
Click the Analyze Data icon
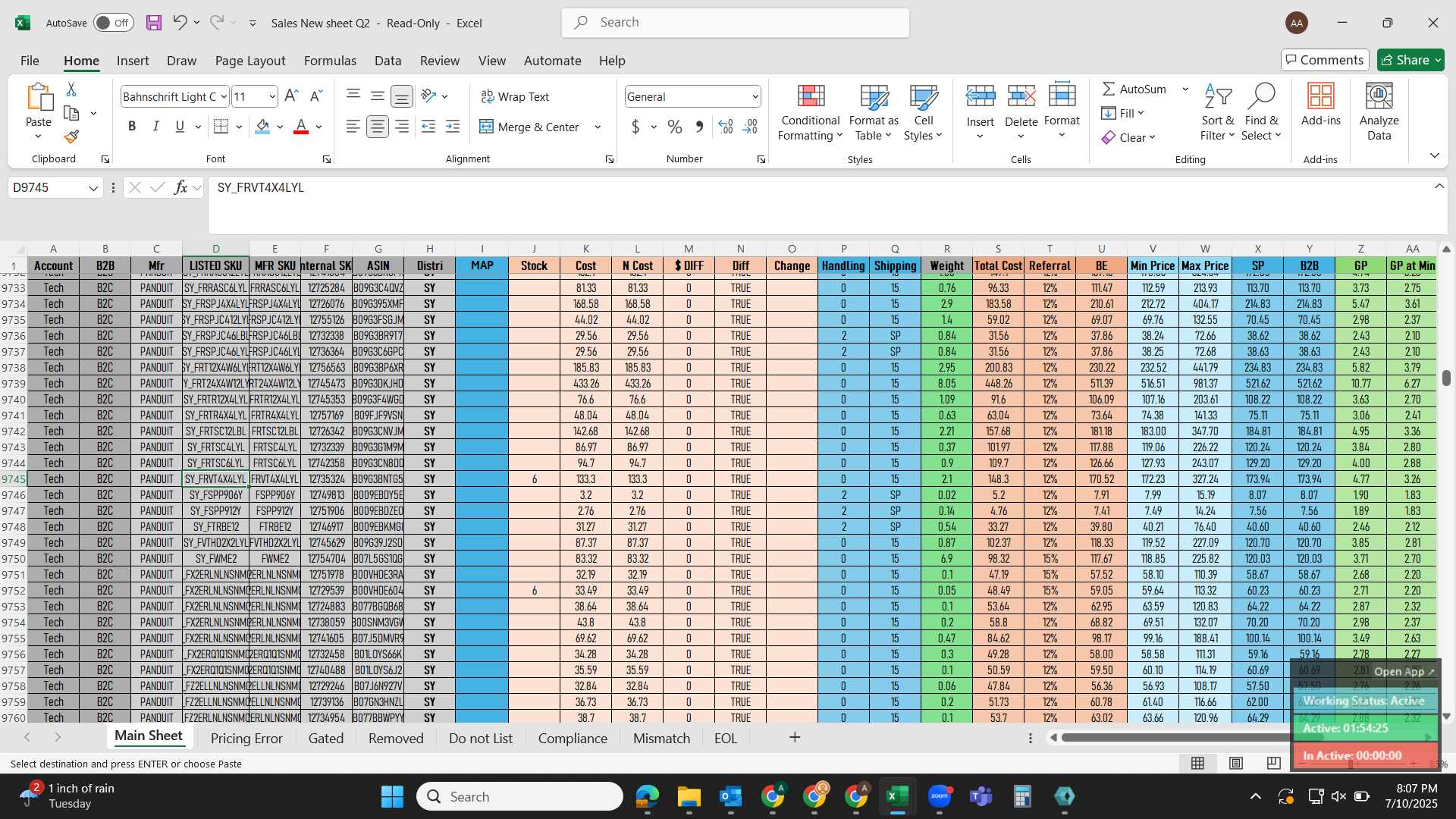coord(1379,96)
